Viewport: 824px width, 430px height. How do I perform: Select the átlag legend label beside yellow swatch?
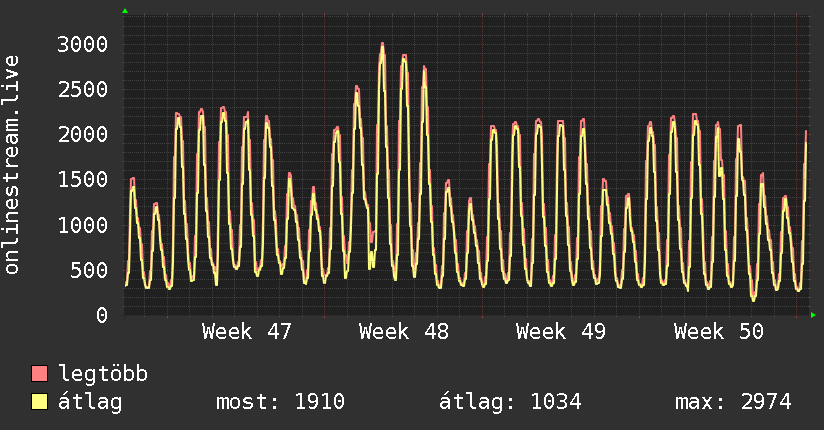tap(90, 402)
